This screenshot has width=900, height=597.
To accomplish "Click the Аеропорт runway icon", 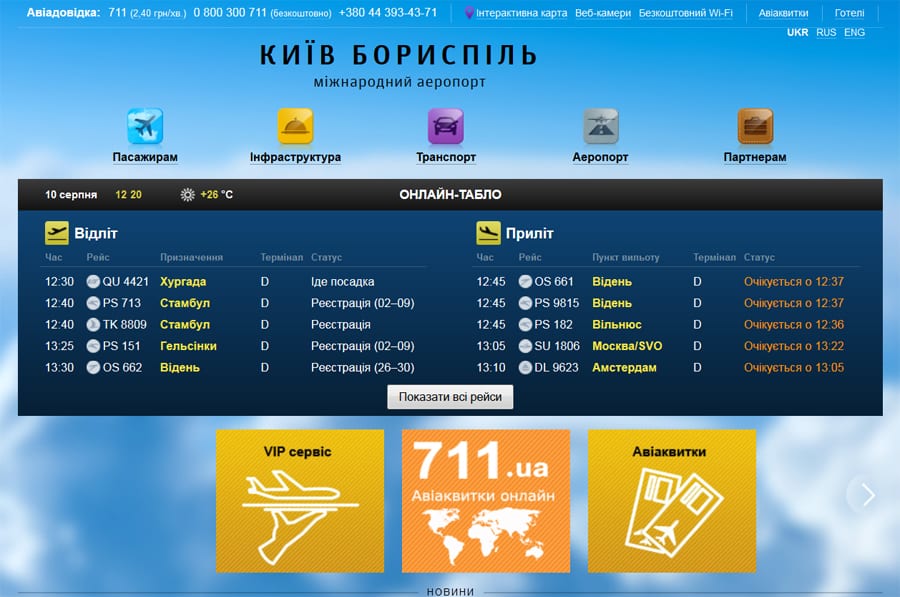I will coord(600,127).
